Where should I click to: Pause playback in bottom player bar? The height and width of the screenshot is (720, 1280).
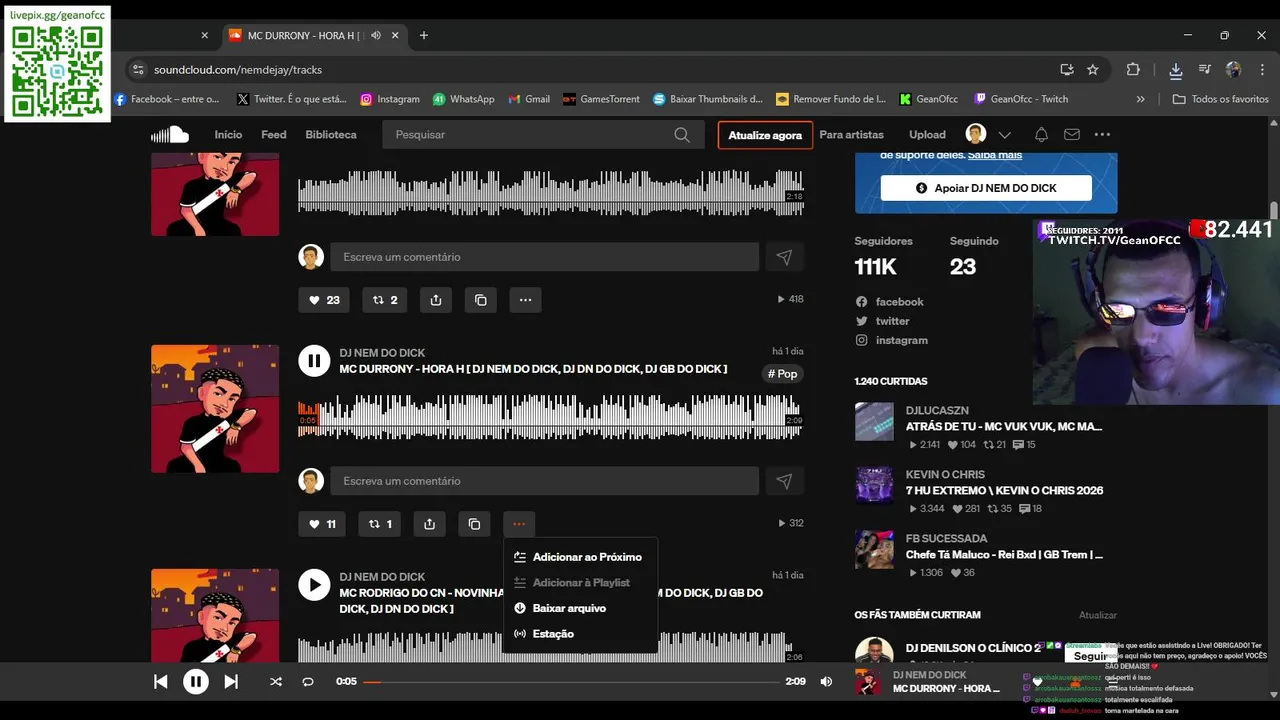(195, 682)
